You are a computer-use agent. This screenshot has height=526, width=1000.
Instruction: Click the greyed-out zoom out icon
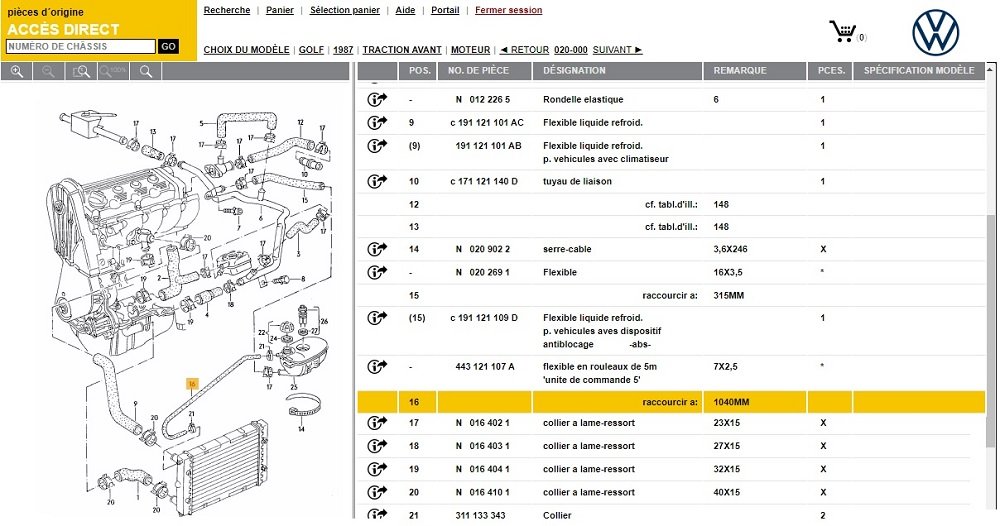point(48,71)
